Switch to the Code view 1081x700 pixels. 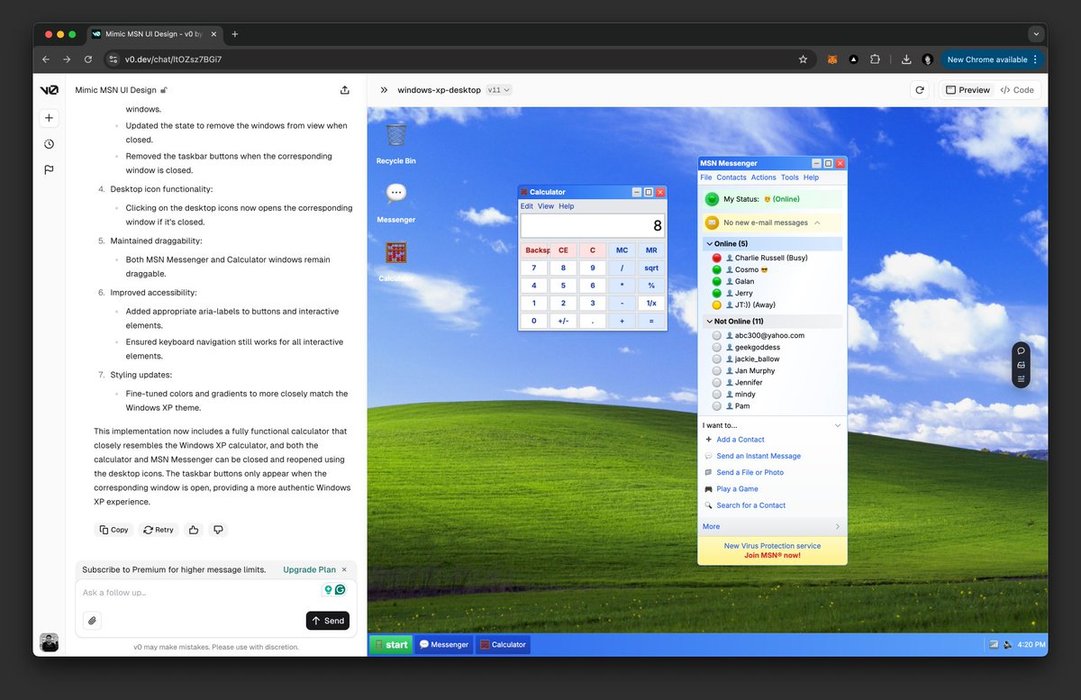[x=1017, y=90]
